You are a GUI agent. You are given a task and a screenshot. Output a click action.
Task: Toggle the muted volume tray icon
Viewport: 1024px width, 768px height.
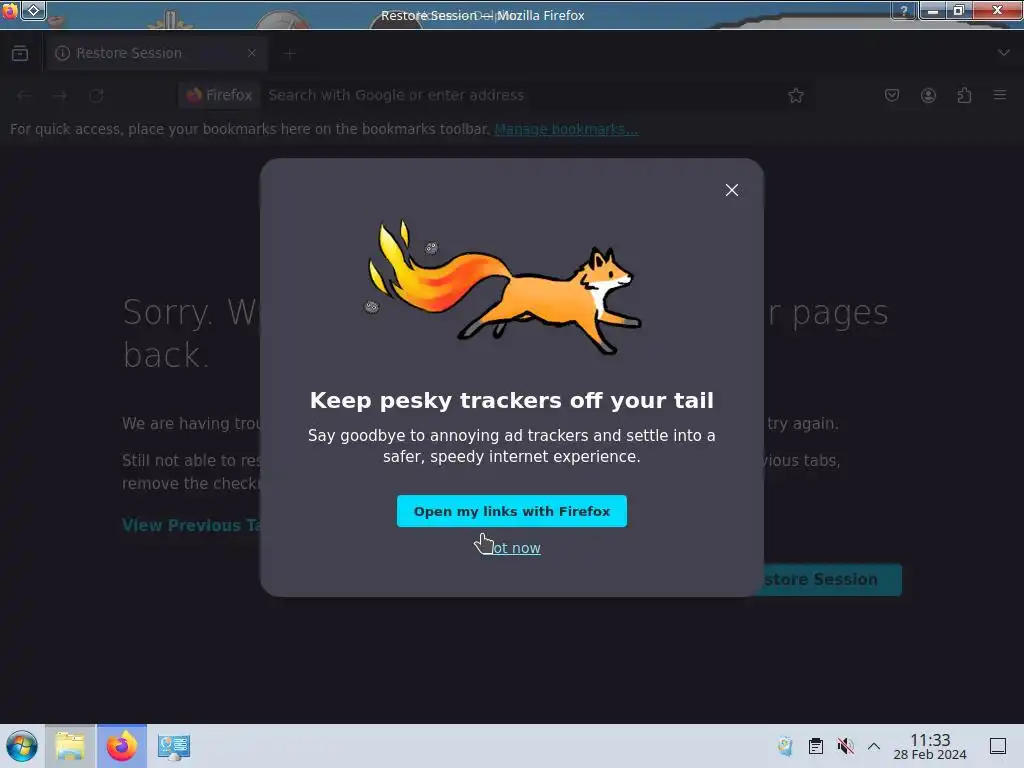click(x=845, y=746)
